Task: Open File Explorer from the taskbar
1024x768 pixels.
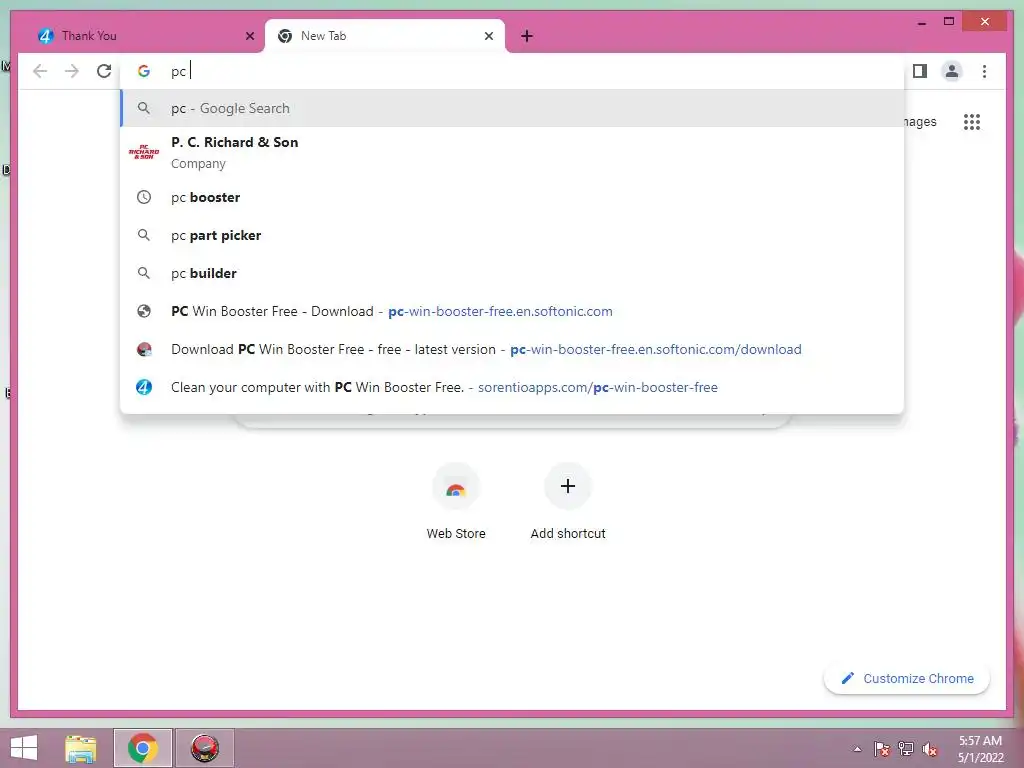Action: pyautogui.click(x=81, y=748)
